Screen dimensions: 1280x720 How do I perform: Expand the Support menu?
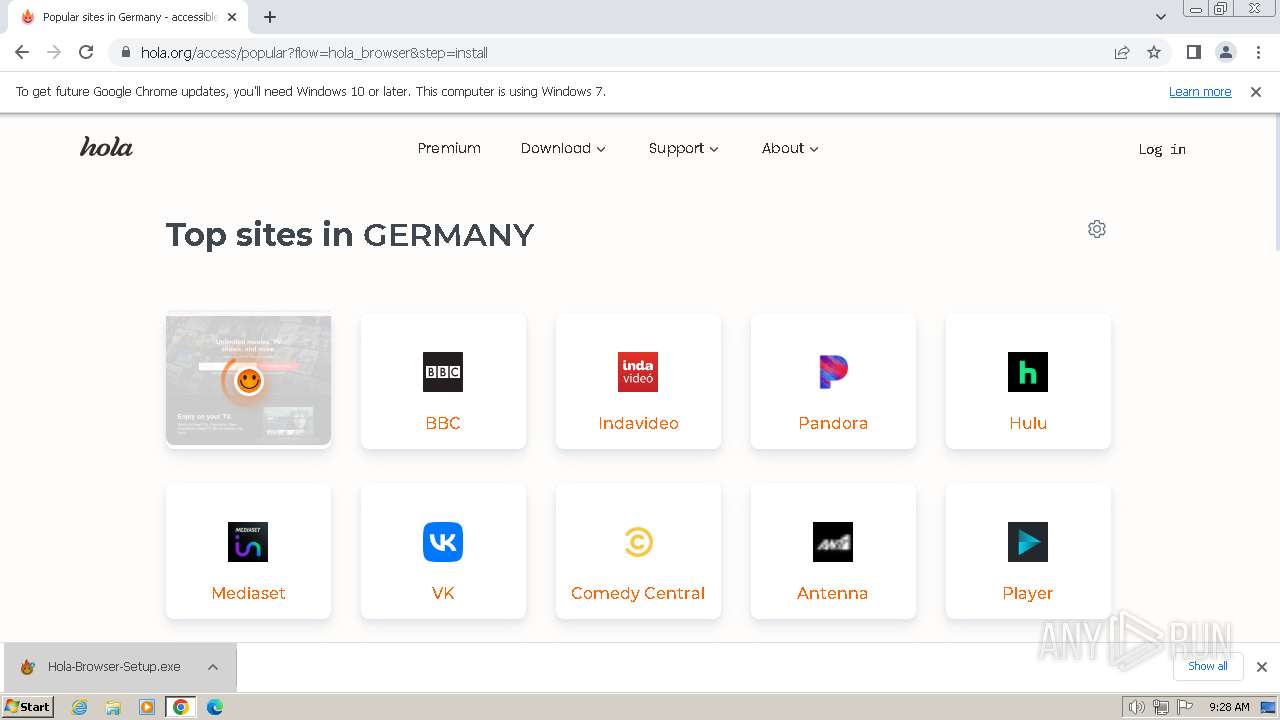coord(683,148)
